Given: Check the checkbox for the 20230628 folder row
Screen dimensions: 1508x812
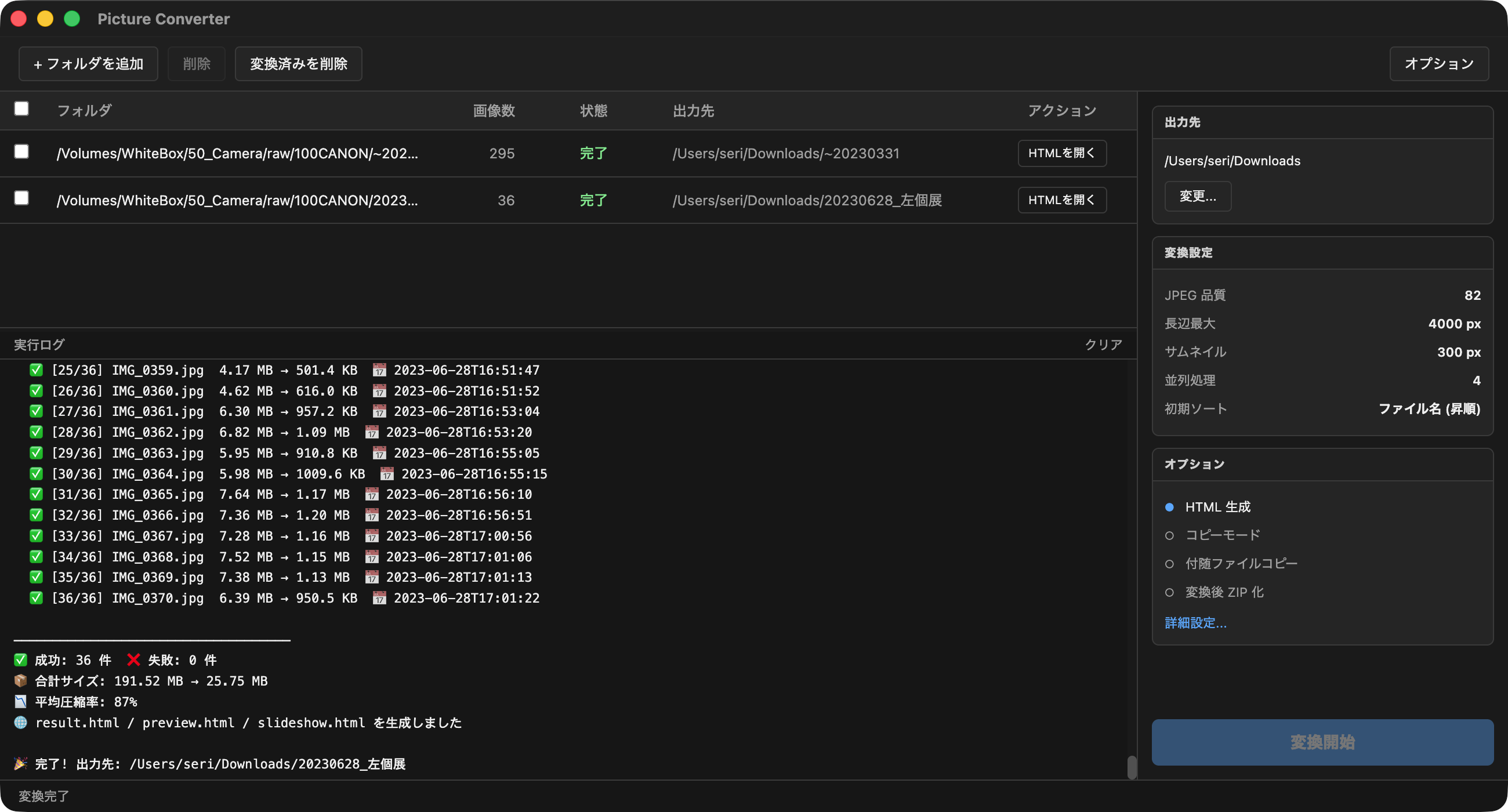Looking at the screenshot, I should click(x=21, y=198).
